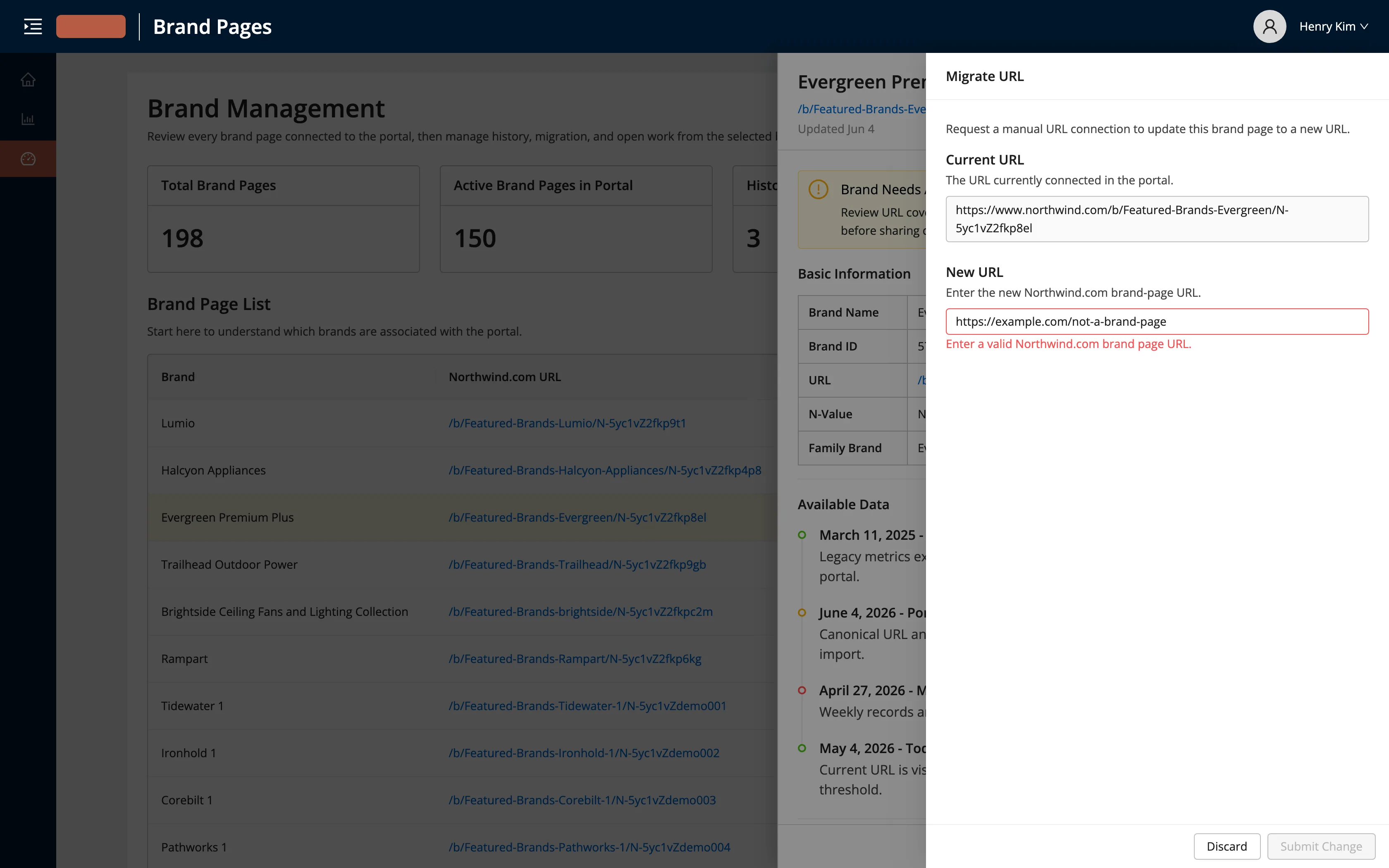Click the user avatar icon
The image size is (1389, 868).
point(1269,26)
